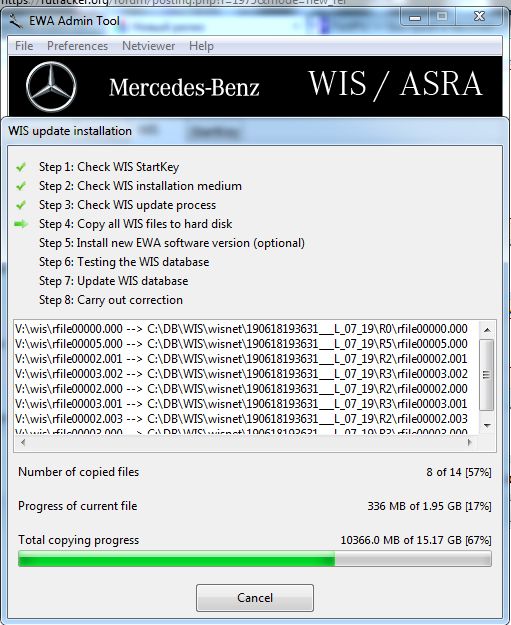The height and width of the screenshot is (625, 511).
Task: Click 'Progress of current file' label
Action: 78,506
